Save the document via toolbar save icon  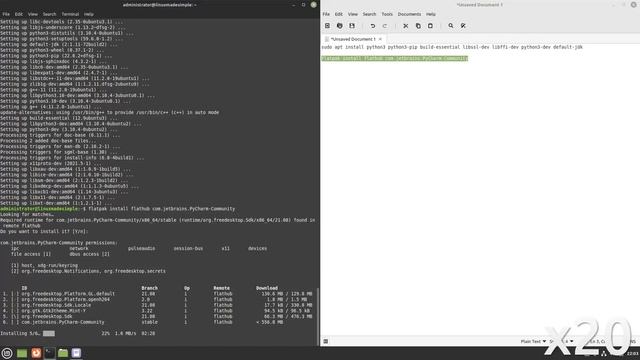coord(352,26)
